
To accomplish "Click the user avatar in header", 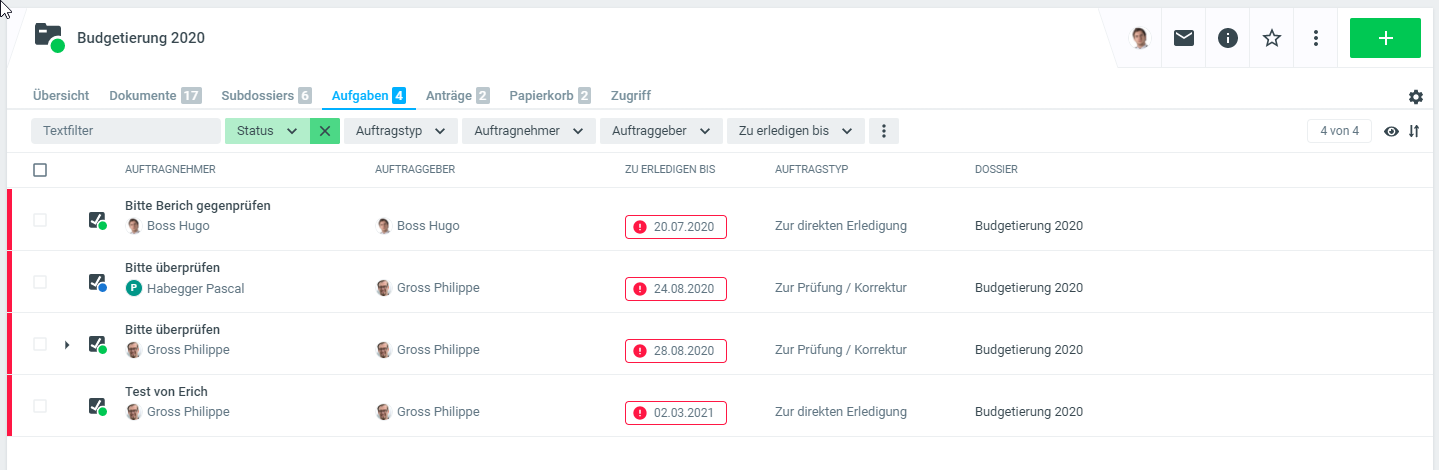I will (1140, 38).
